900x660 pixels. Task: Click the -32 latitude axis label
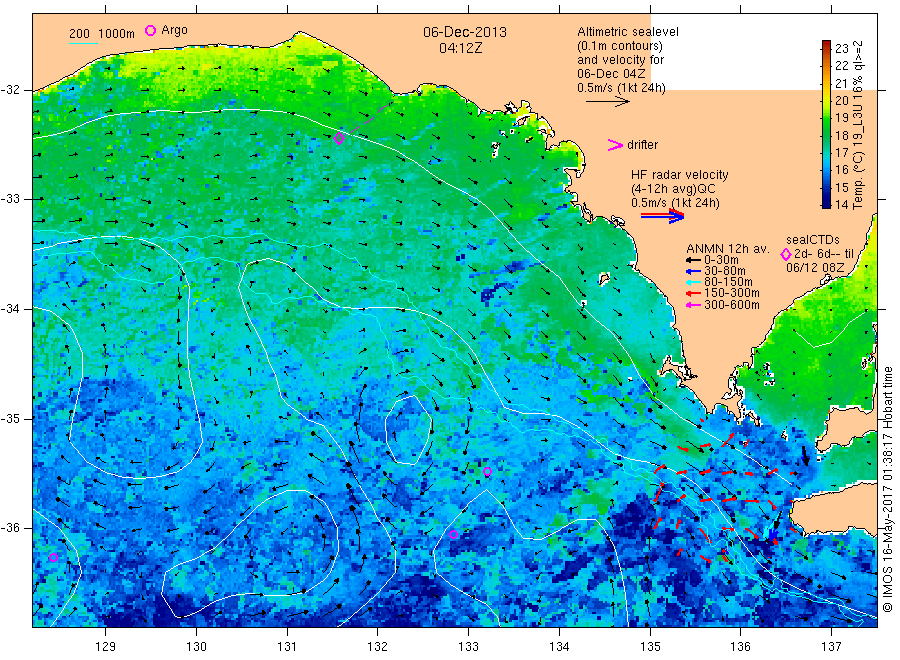click(x=10, y=90)
